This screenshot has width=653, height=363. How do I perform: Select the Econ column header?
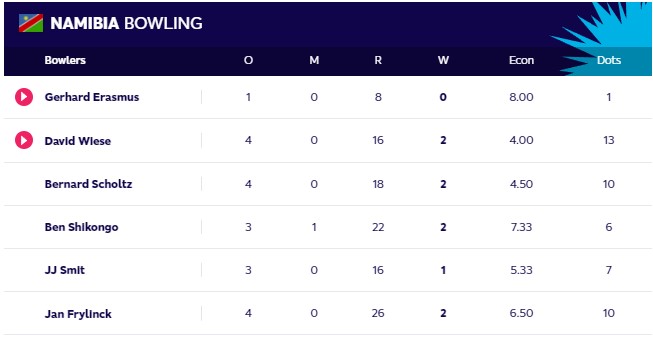pyautogui.click(x=521, y=60)
